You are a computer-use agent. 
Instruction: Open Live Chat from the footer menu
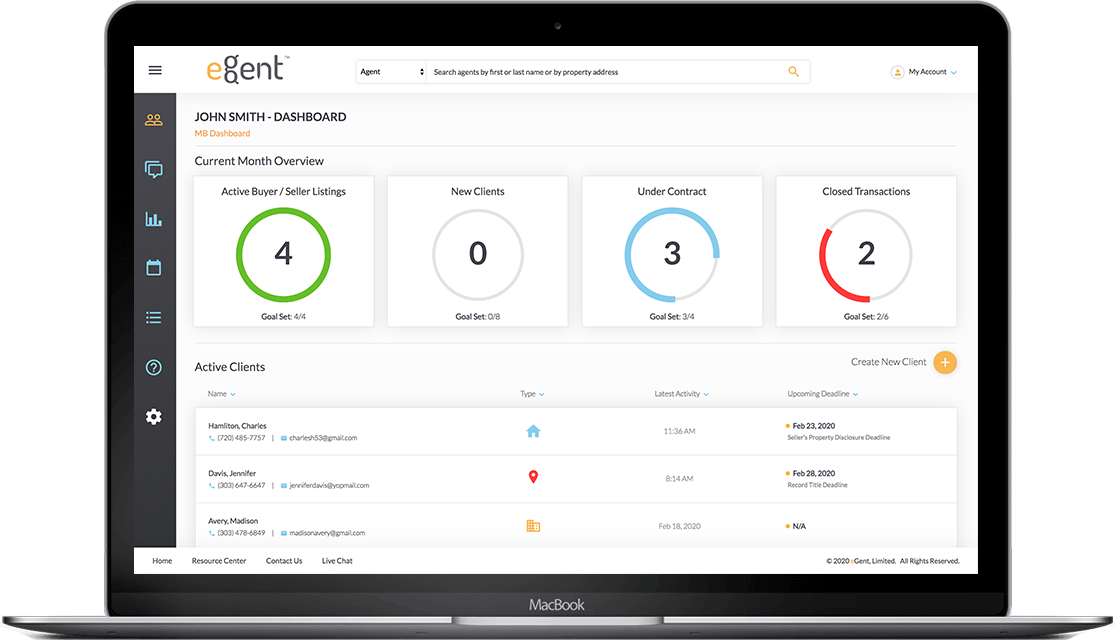337,560
